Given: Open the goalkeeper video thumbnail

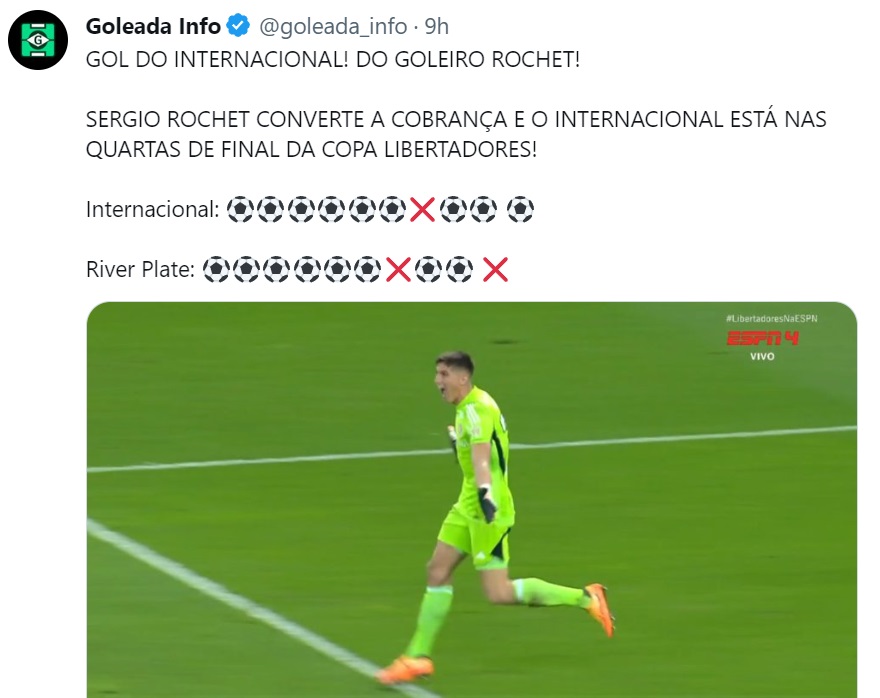Looking at the screenshot, I should click(471, 499).
